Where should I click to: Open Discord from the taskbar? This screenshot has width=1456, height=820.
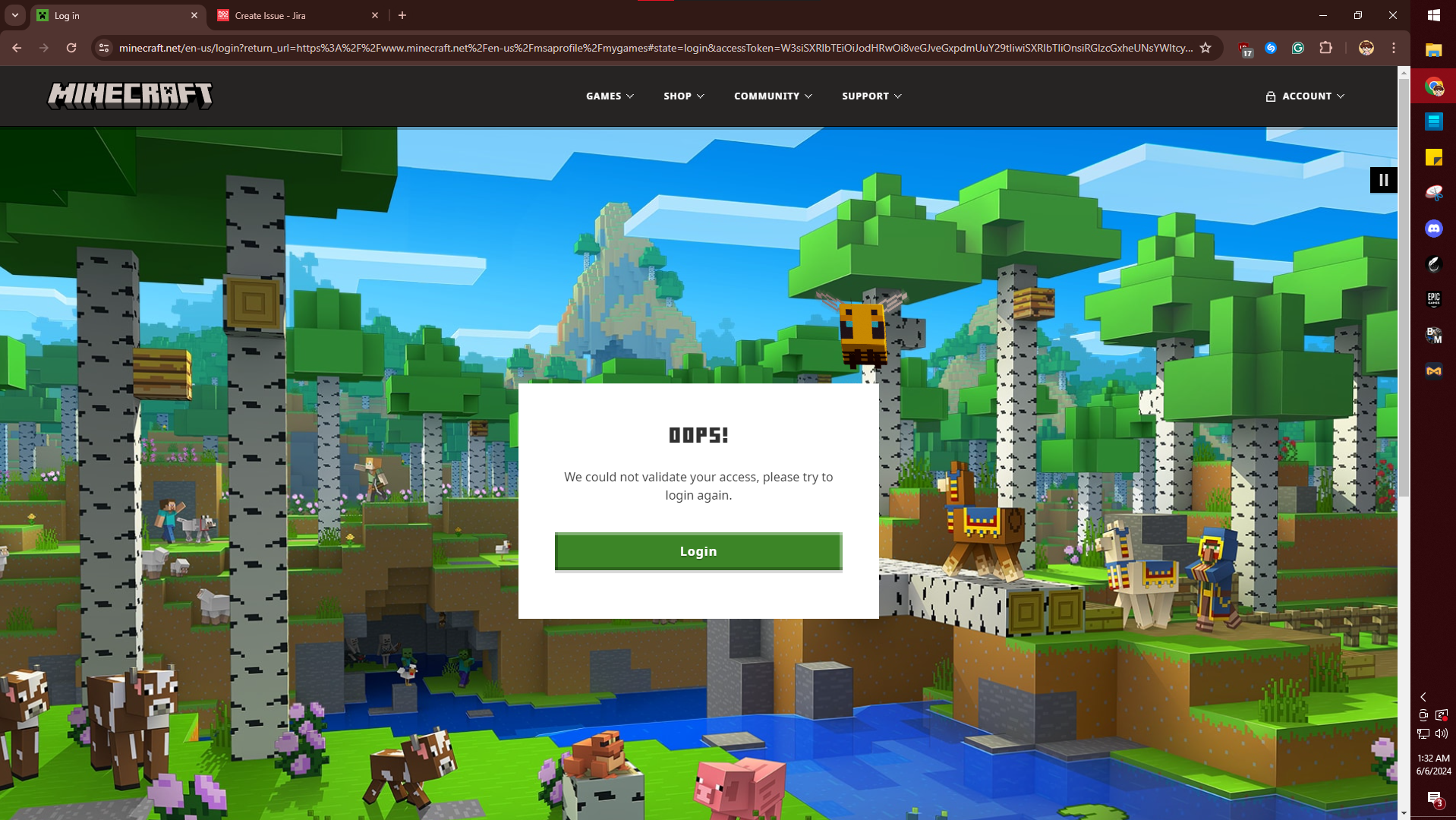[x=1434, y=229]
